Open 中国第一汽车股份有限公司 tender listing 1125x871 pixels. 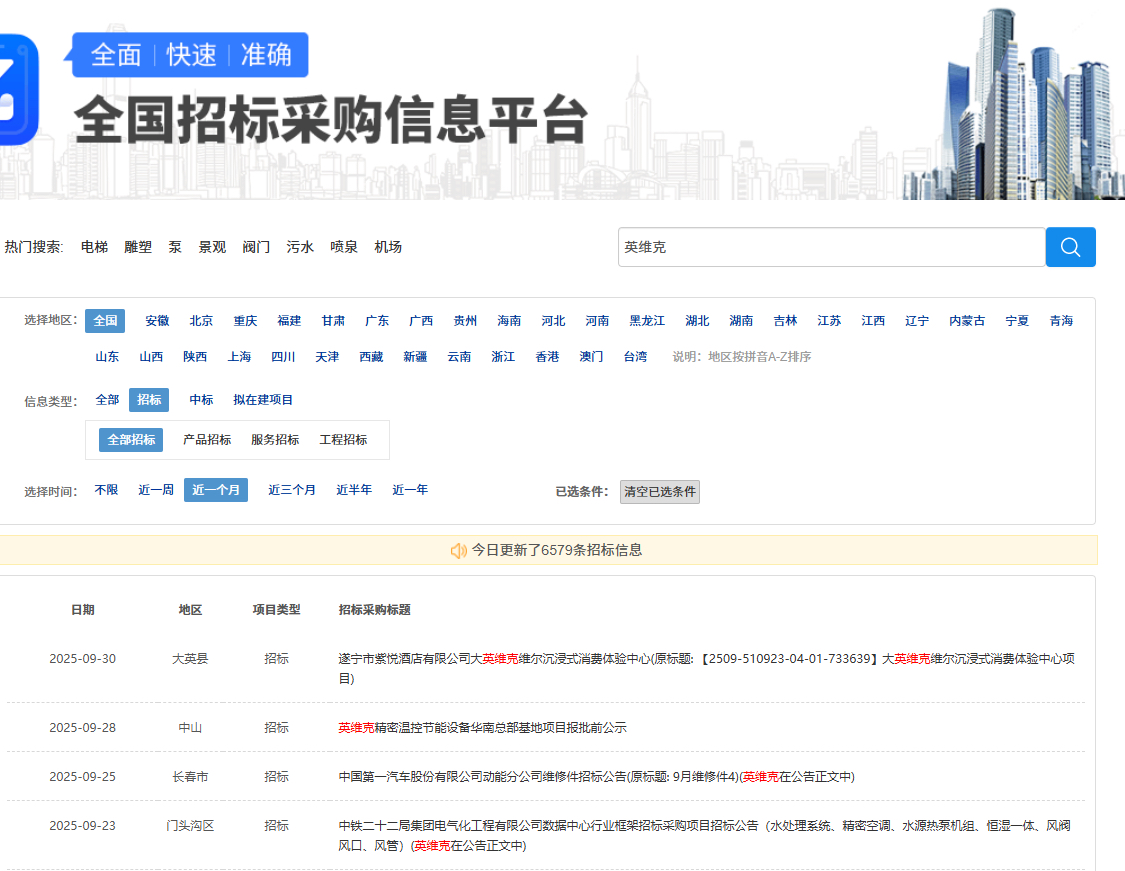pos(596,777)
